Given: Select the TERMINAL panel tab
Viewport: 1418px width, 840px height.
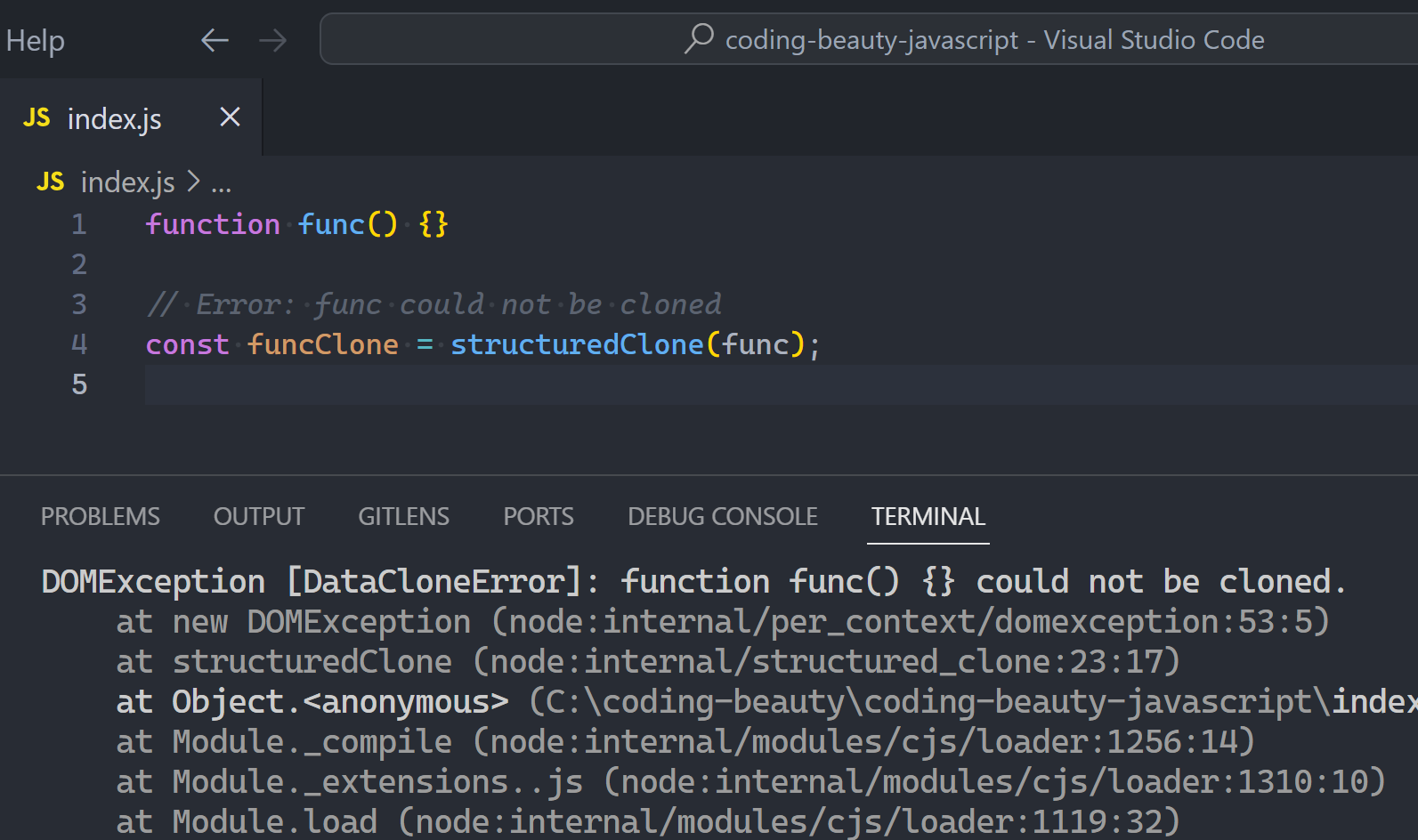Looking at the screenshot, I should pyautogui.click(x=928, y=516).
